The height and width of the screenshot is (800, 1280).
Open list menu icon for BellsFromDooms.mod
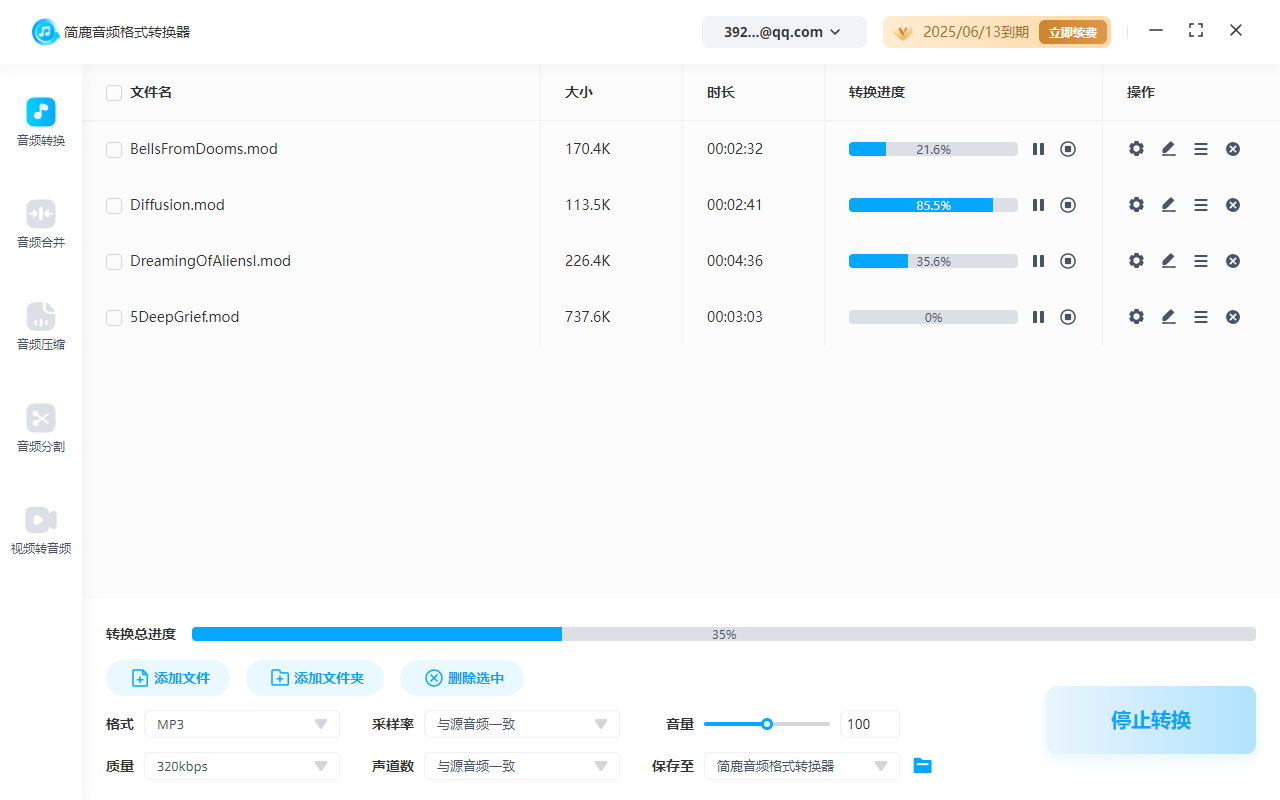(1201, 149)
